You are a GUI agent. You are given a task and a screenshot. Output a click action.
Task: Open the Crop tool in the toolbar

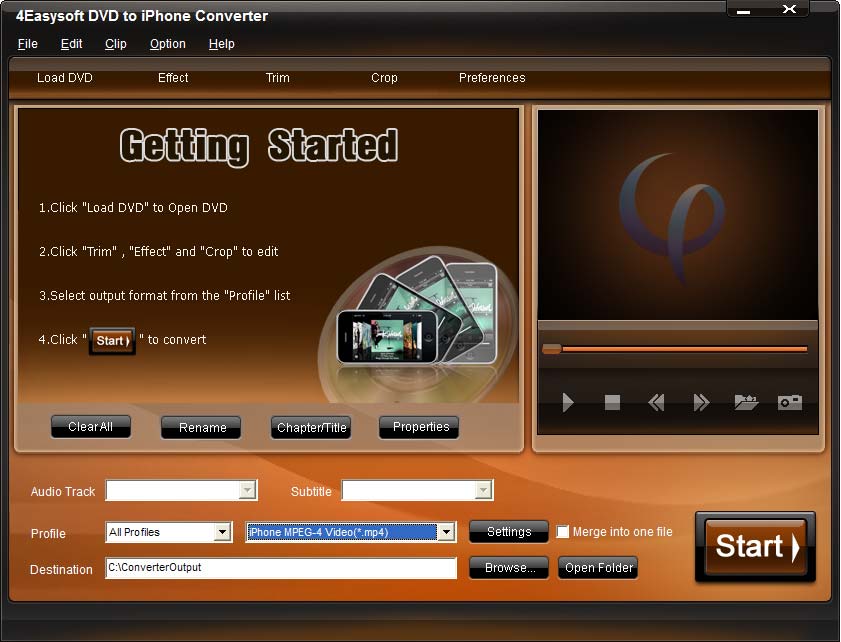384,78
